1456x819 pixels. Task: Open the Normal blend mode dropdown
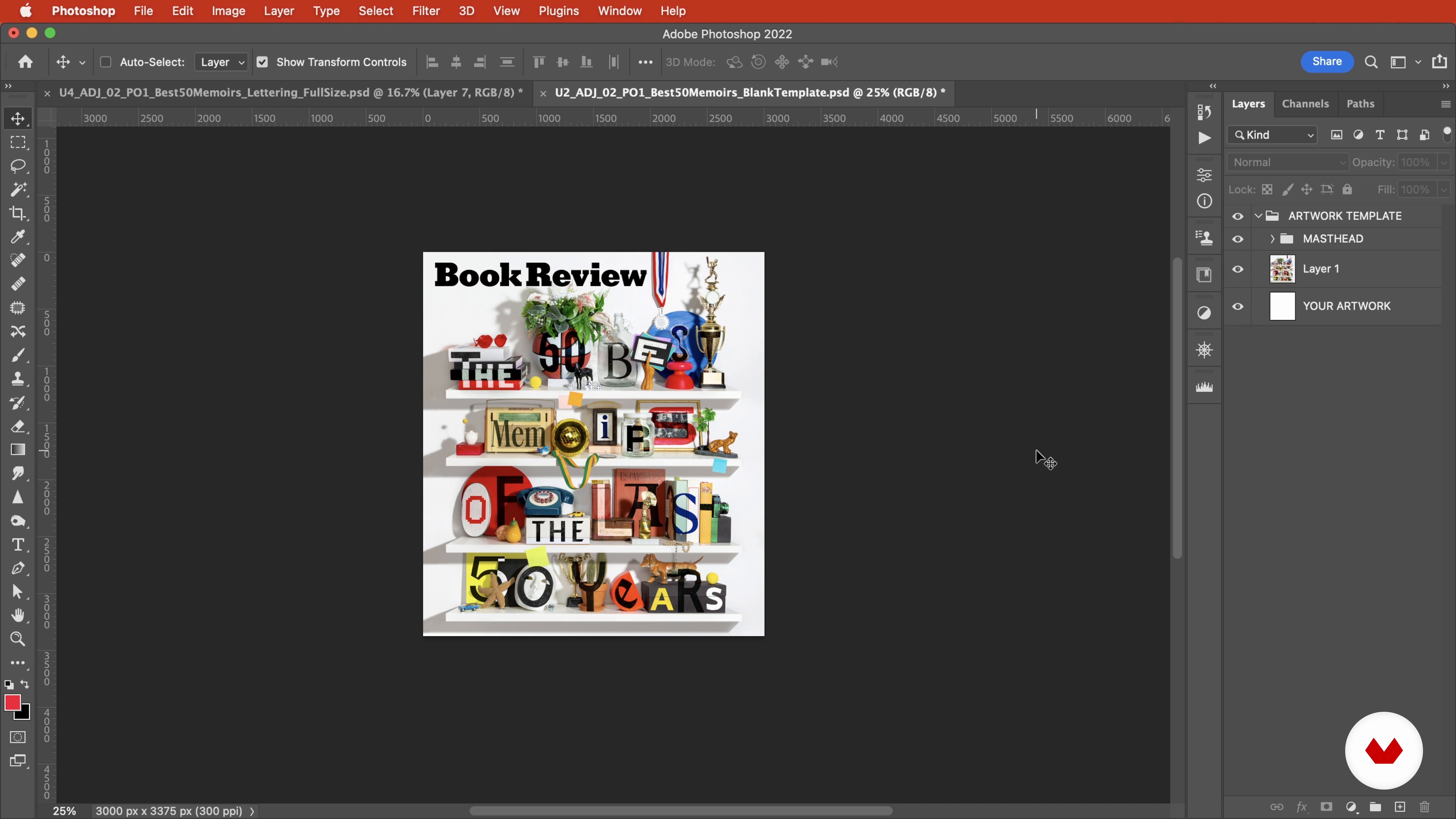pyautogui.click(x=1288, y=162)
